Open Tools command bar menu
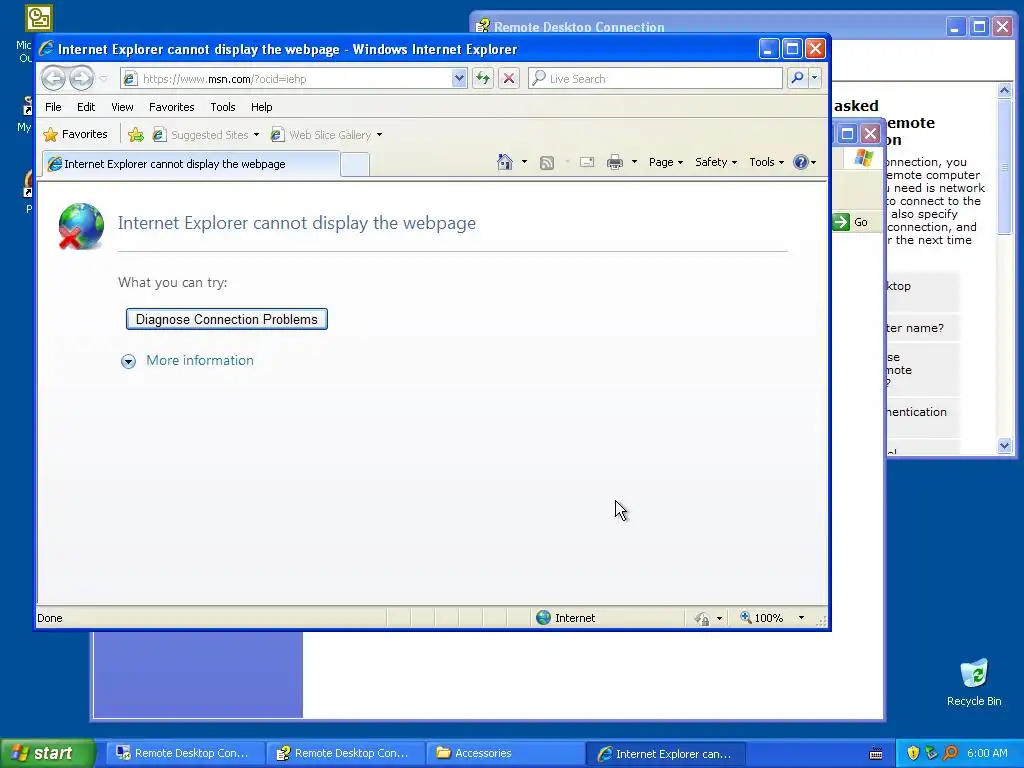Viewport: 1024px width, 768px height. pyautogui.click(x=766, y=162)
